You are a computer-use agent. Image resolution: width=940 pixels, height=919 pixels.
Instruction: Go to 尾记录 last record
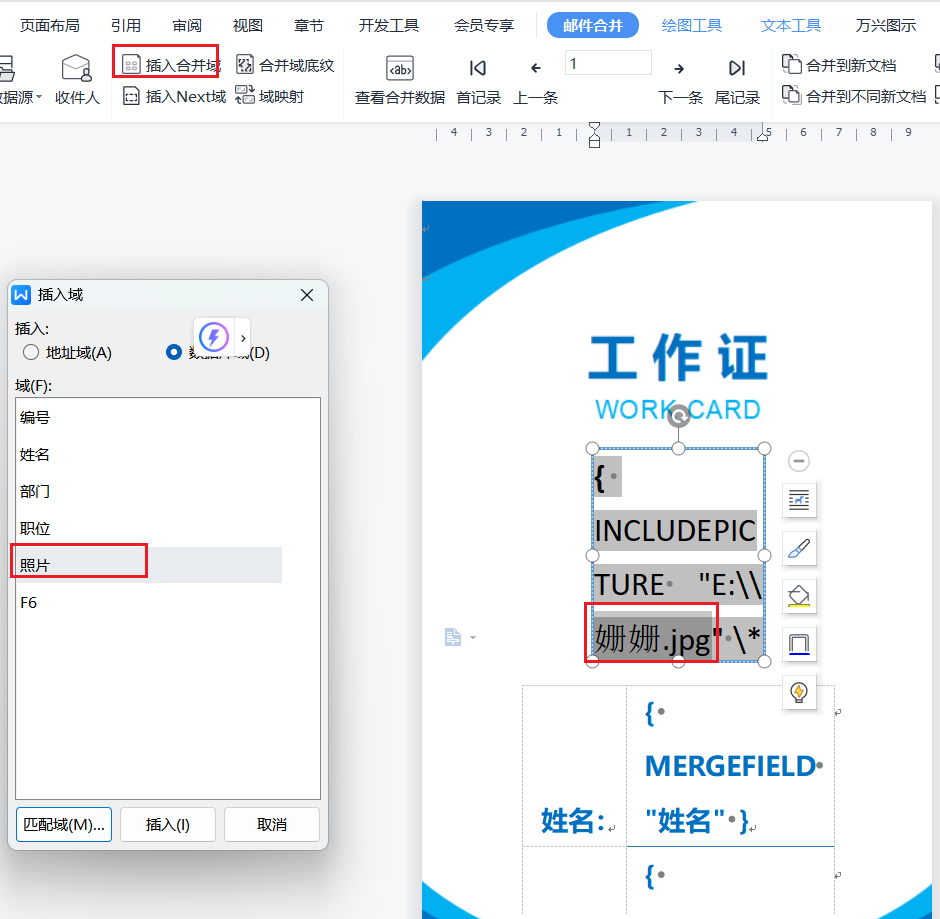point(737,69)
